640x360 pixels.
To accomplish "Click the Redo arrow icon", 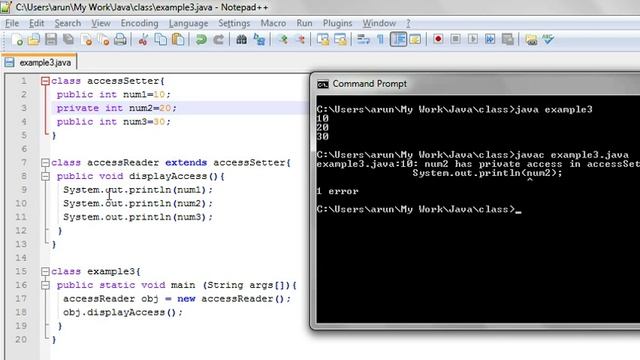I will (x=218, y=40).
